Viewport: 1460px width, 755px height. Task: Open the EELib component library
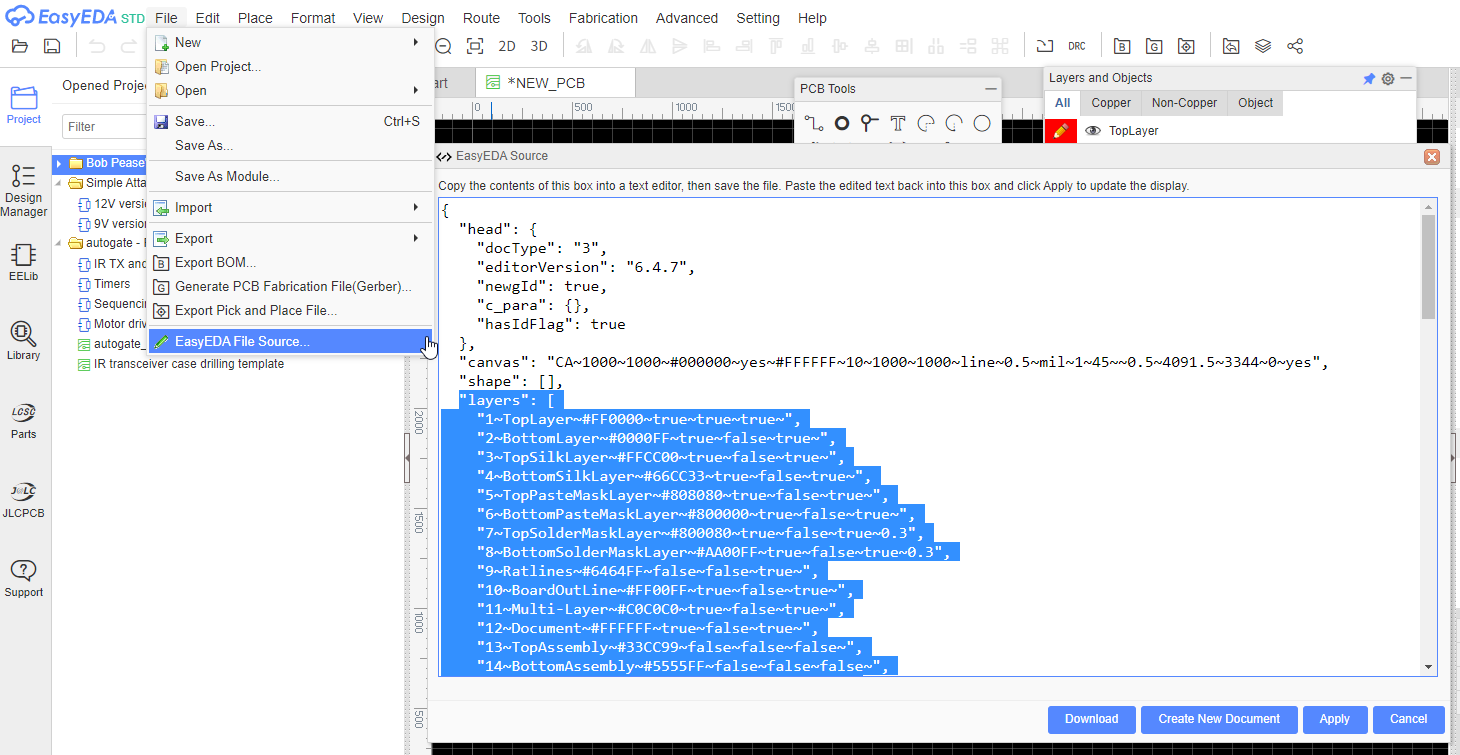(x=24, y=262)
